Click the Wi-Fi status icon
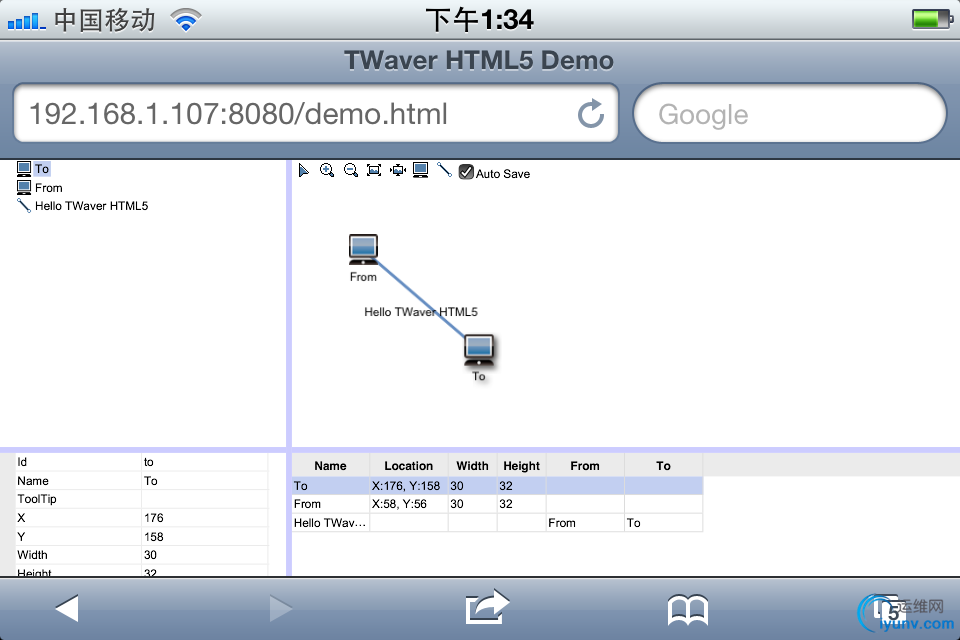The height and width of the screenshot is (640, 960). (x=186, y=20)
